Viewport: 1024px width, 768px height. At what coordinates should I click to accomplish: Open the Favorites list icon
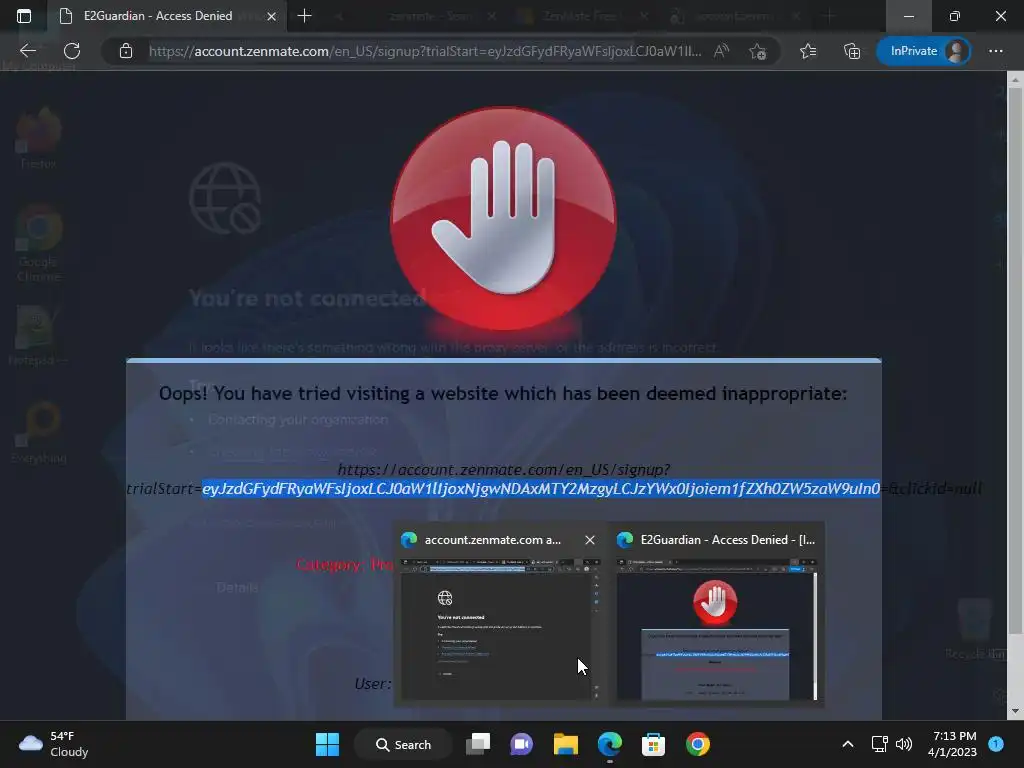pos(808,51)
